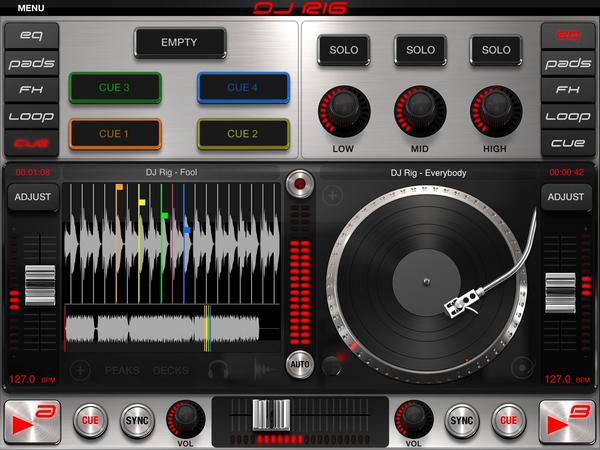Toggle SOLO for the LOW band
Image resolution: width=600 pixels, height=450 pixels.
point(344,50)
